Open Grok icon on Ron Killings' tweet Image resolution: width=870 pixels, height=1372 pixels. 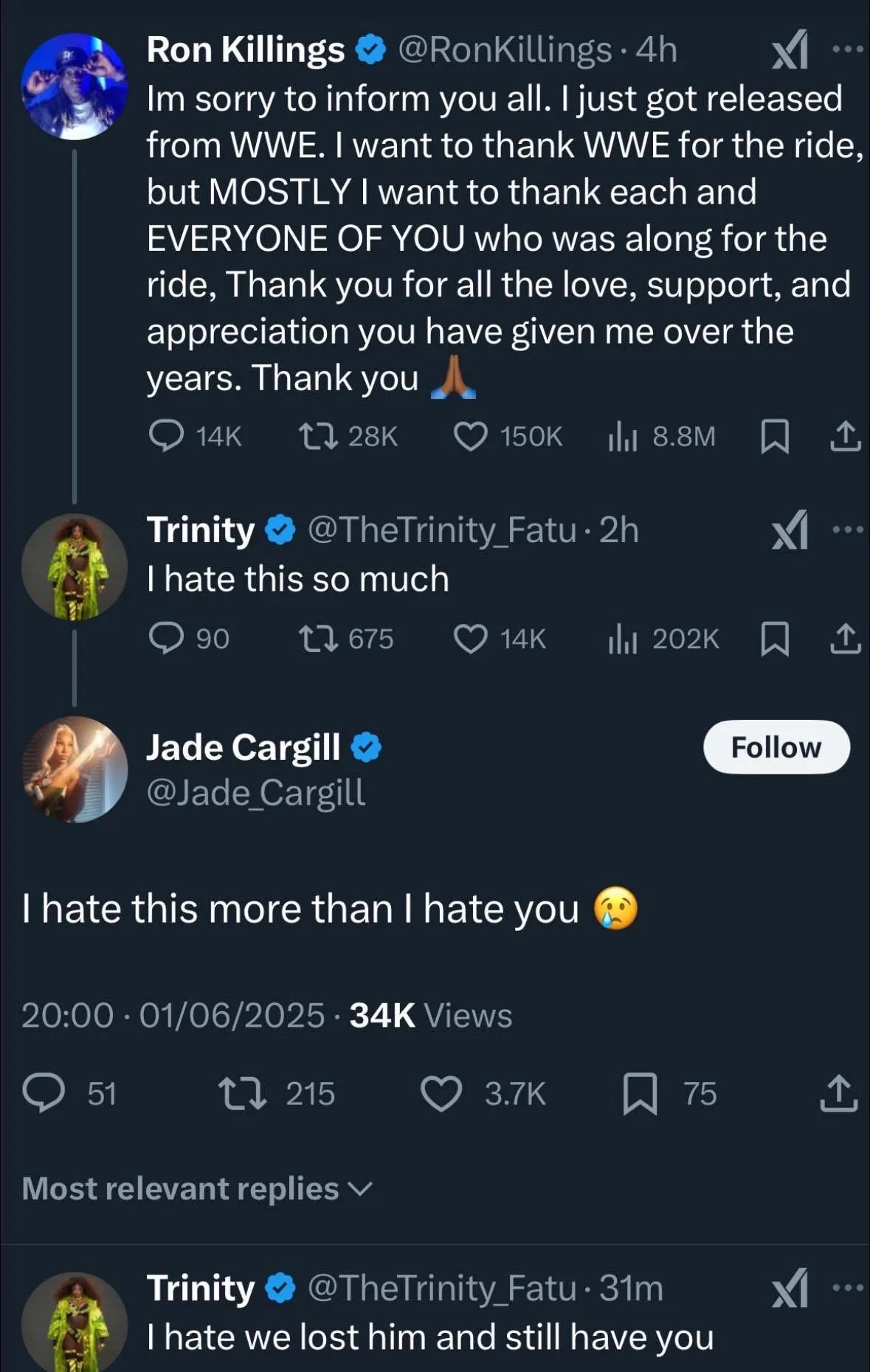(x=790, y=50)
